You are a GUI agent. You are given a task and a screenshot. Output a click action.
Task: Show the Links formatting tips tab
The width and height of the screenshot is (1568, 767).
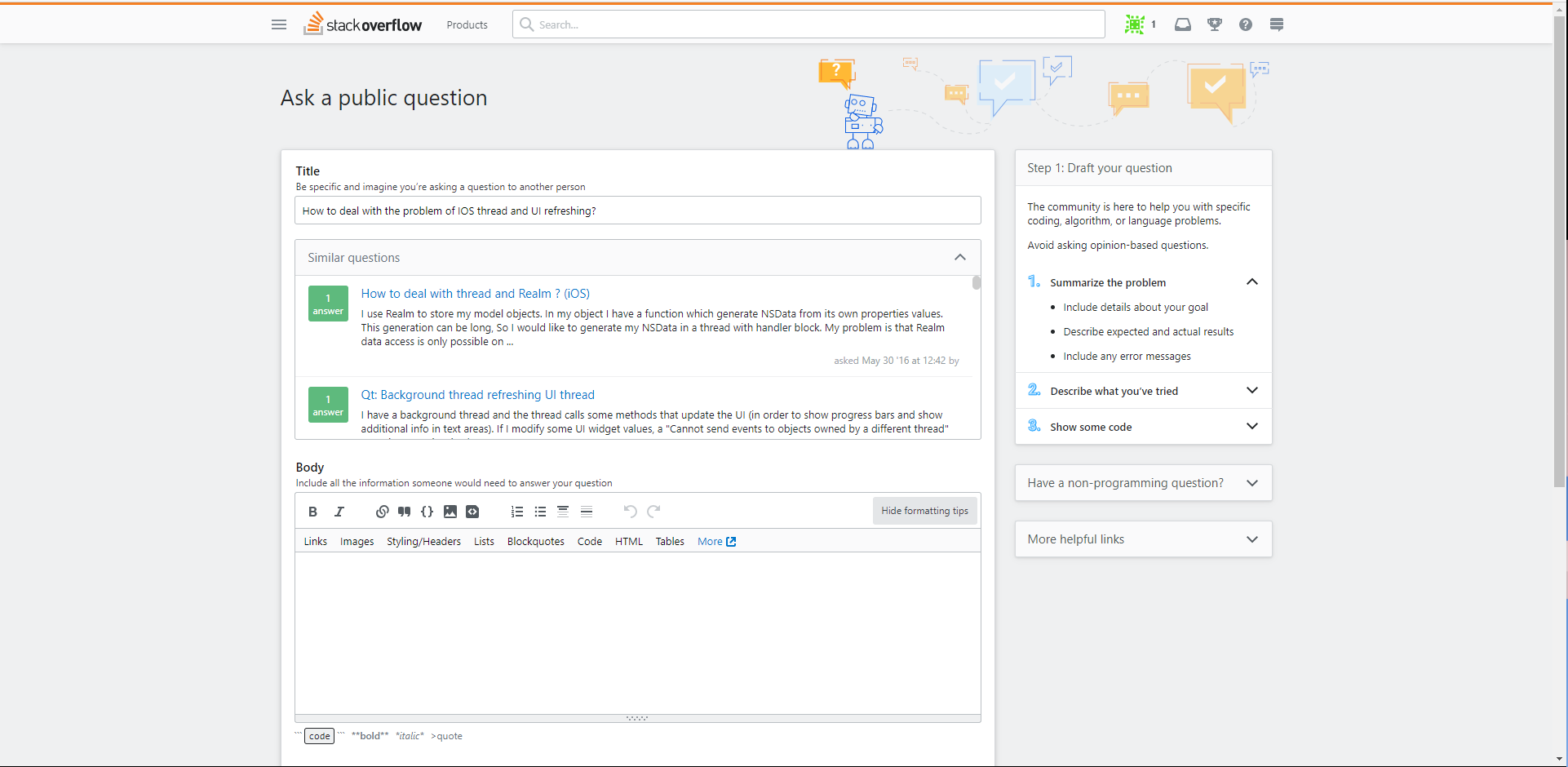pyautogui.click(x=316, y=541)
